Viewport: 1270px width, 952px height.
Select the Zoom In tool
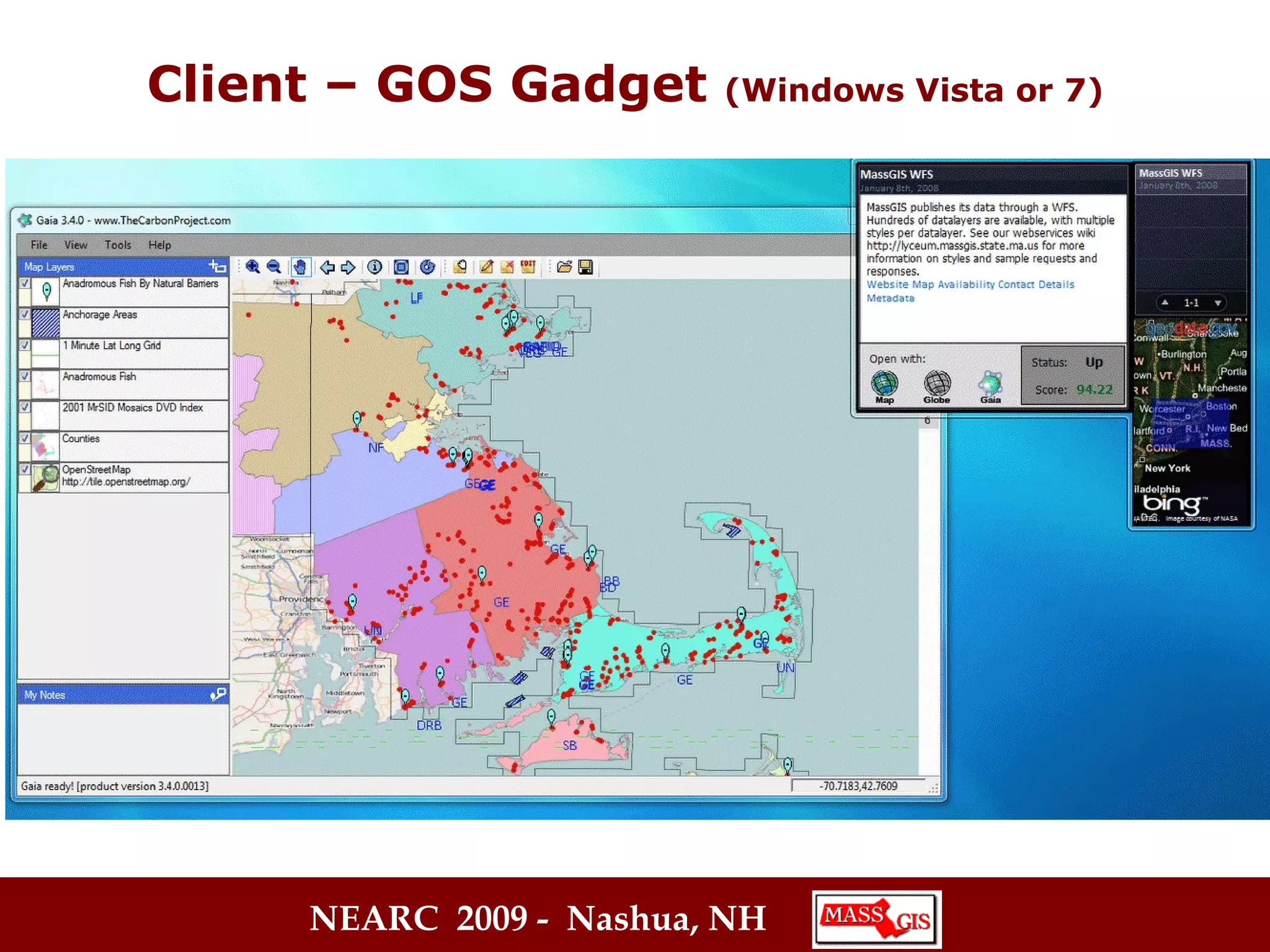tap(252, 267)
